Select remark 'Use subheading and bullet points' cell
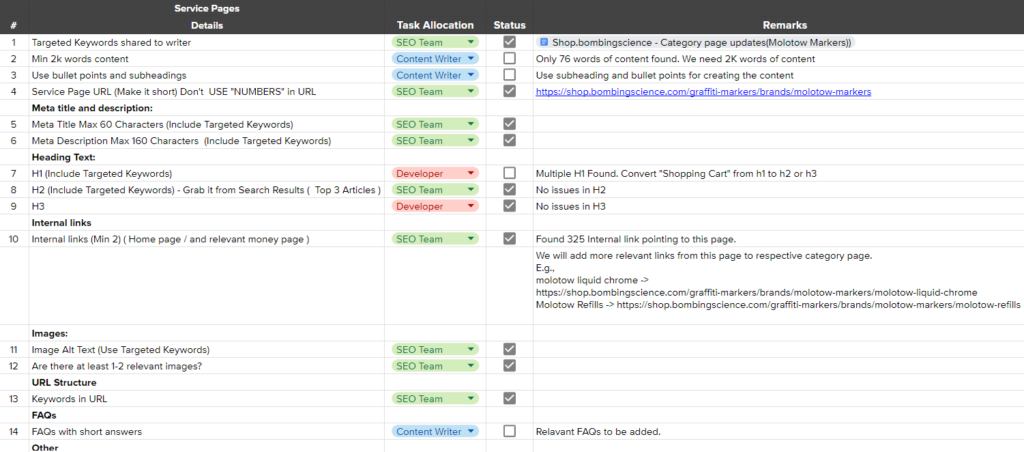The image size is (1024, 452). pos(778,75)
